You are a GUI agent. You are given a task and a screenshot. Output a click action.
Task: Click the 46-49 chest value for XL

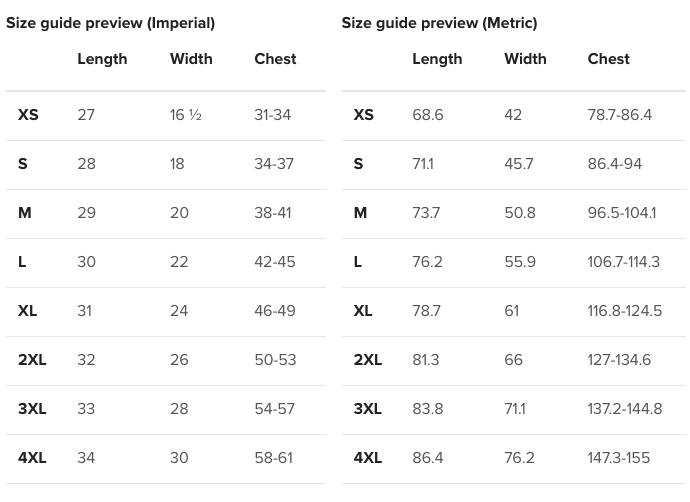point(274,311)
